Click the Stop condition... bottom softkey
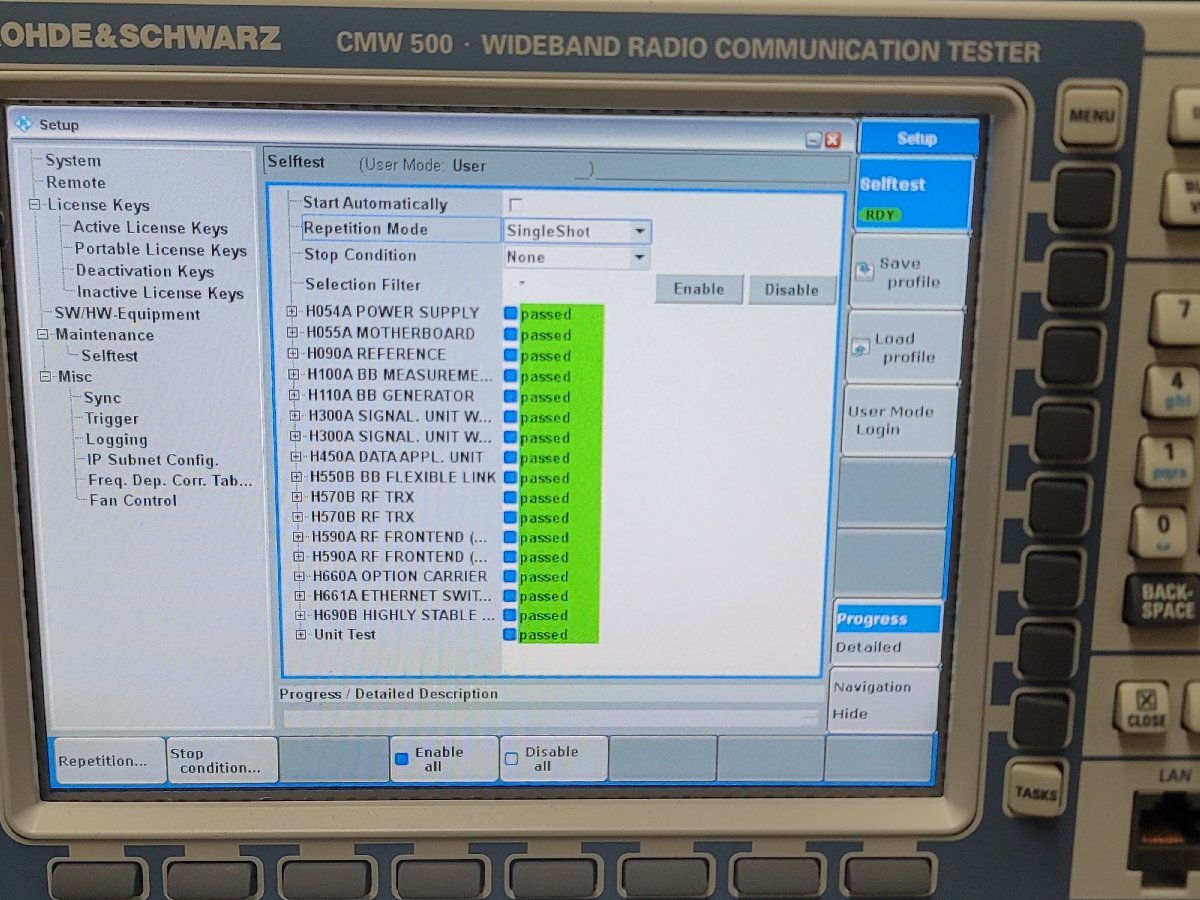This screenshot has width=1200, height=900. 222,761
